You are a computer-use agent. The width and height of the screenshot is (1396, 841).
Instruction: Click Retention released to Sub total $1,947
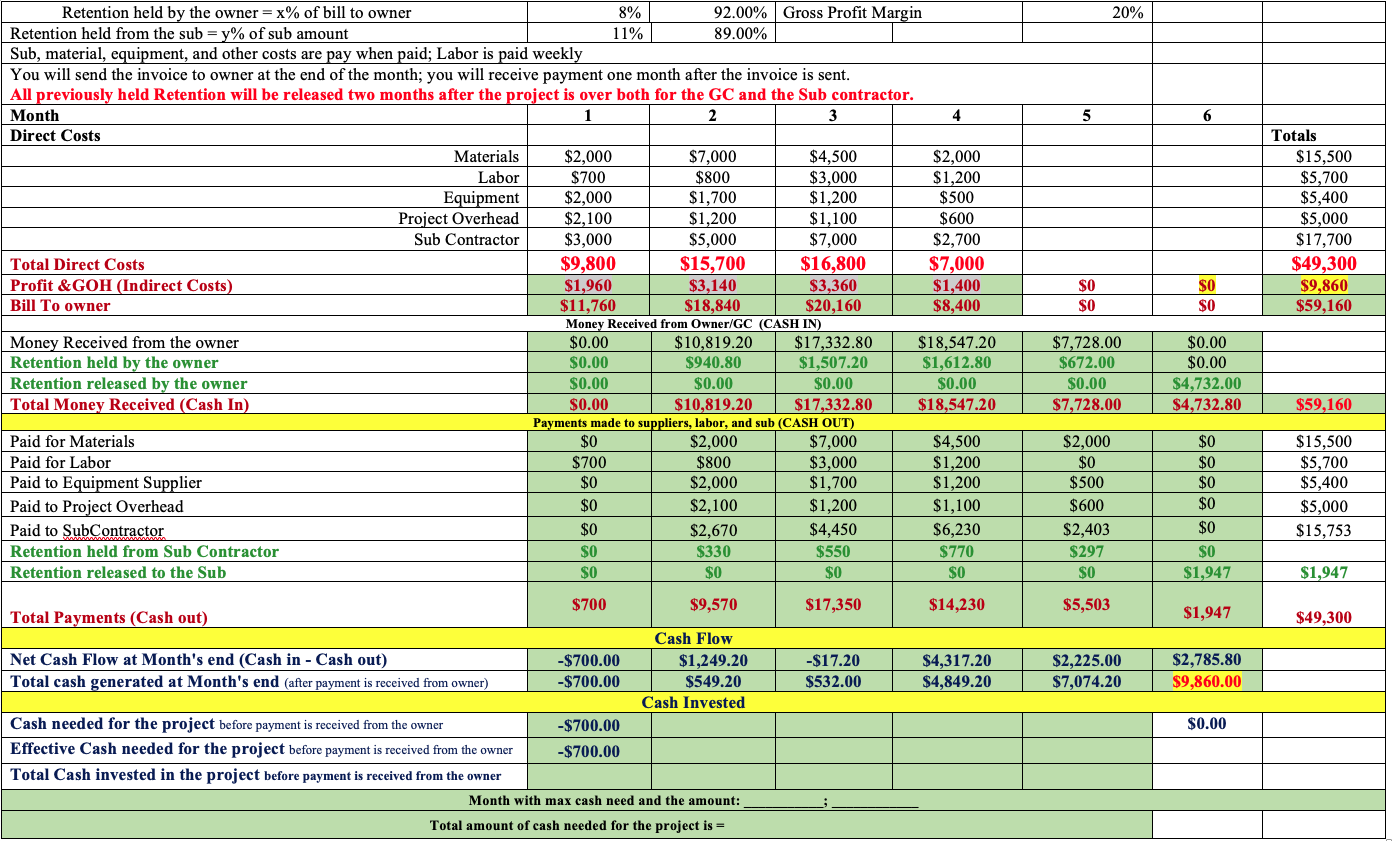click(x=1324, y=572)
